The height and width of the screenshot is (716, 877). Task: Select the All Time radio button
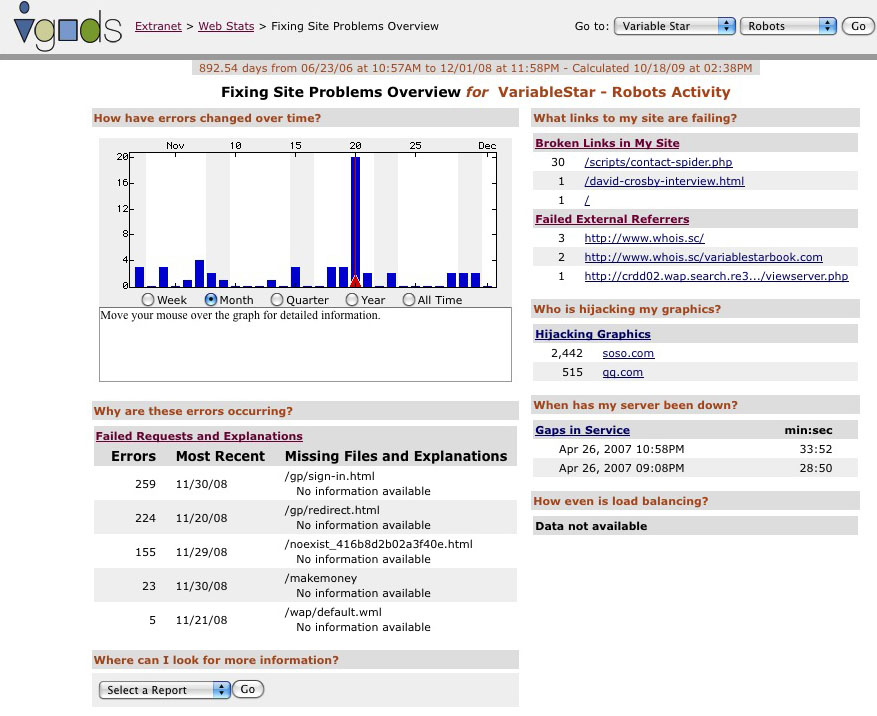(409, 300)
